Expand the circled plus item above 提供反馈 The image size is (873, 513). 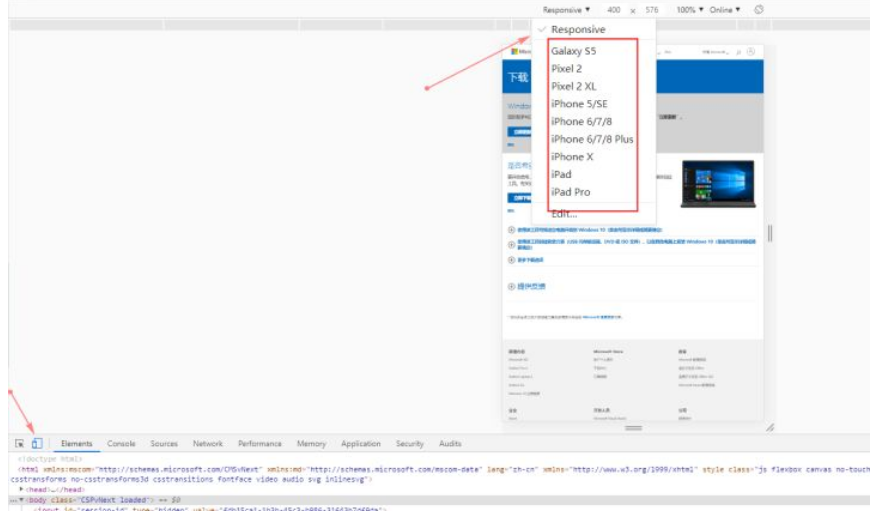tap(512, 259)
